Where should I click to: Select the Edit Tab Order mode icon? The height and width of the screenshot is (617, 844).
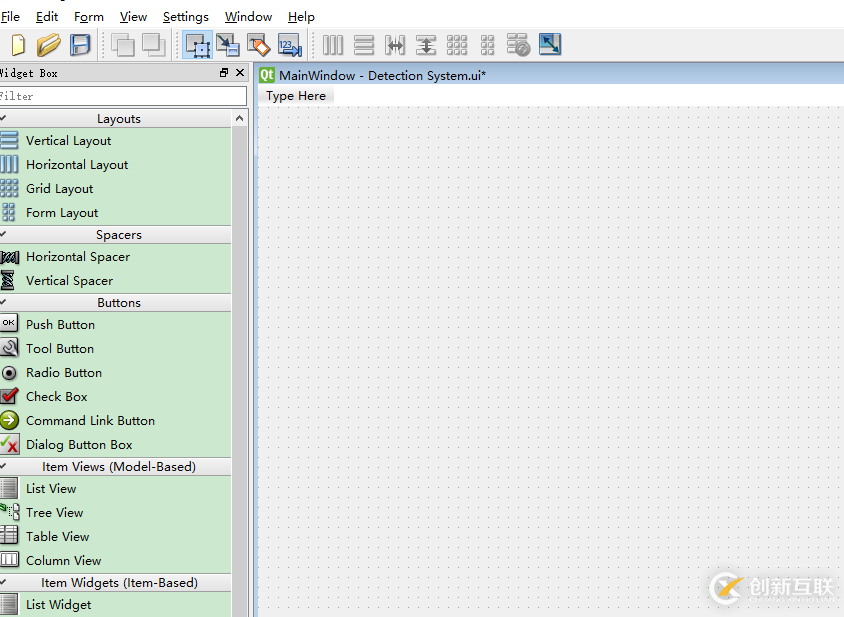point(290,45)
